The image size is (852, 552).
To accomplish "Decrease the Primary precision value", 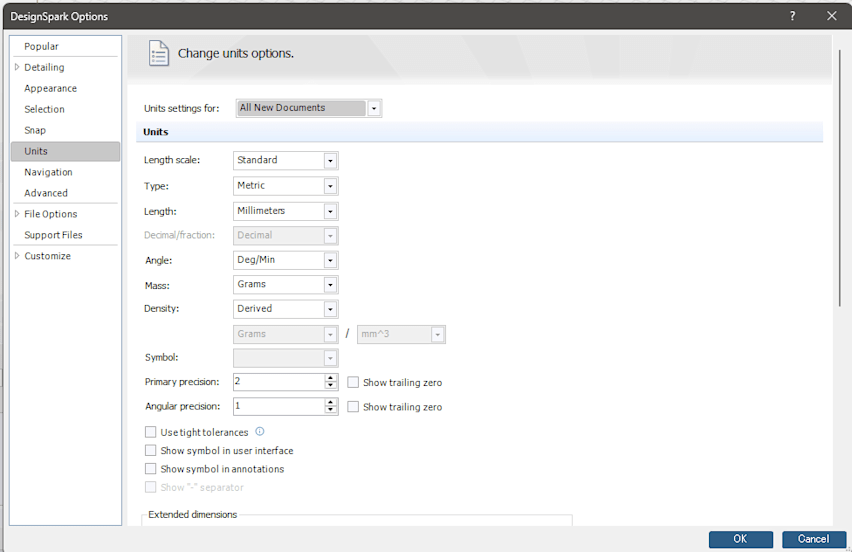I will (x=330, y=386).
